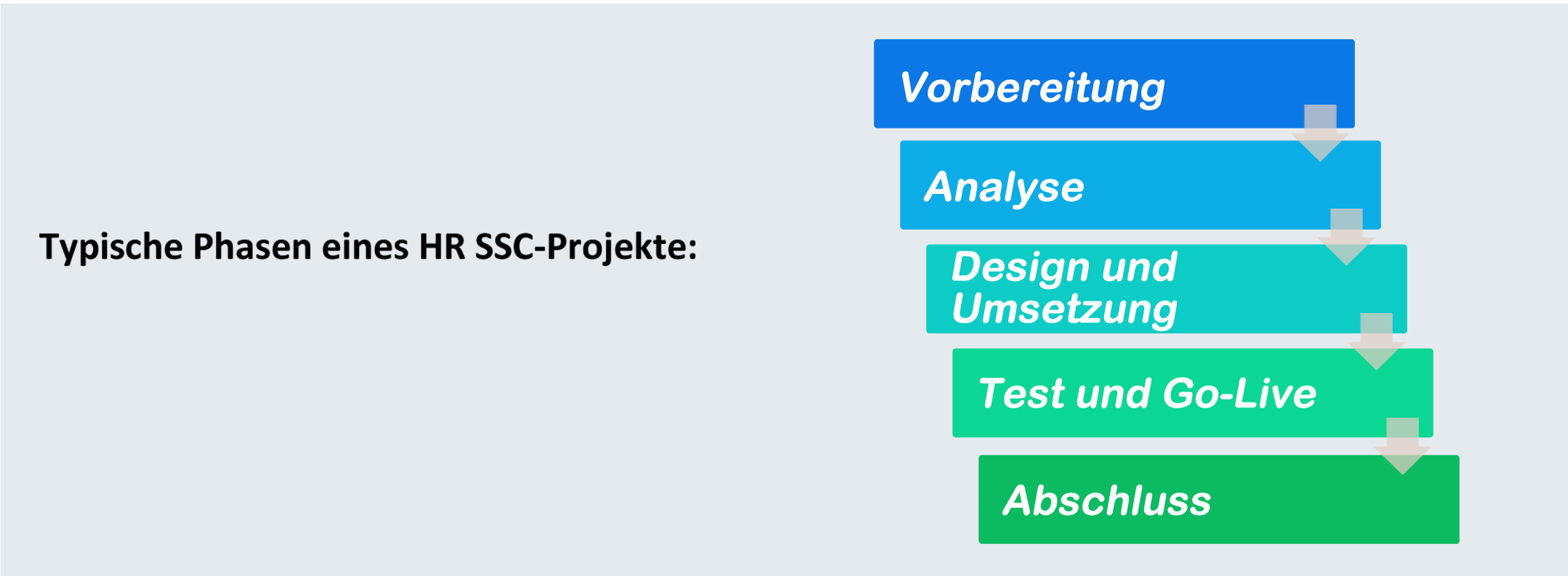Select the "Go-Live" text
1568x576 pixels.
click(x=1239, y=394)
